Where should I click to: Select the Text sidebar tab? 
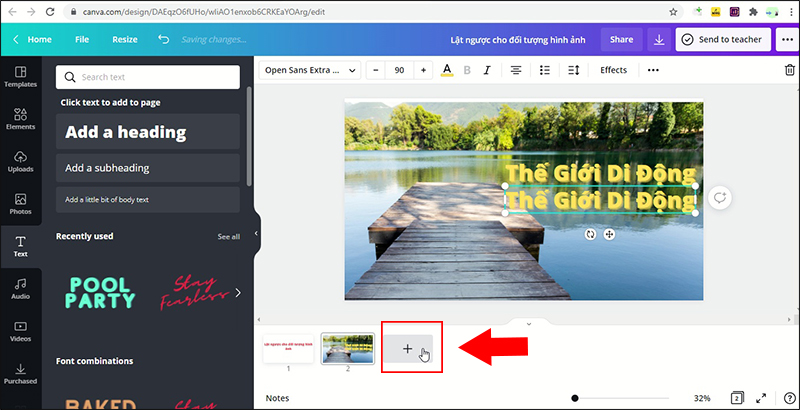20,246
